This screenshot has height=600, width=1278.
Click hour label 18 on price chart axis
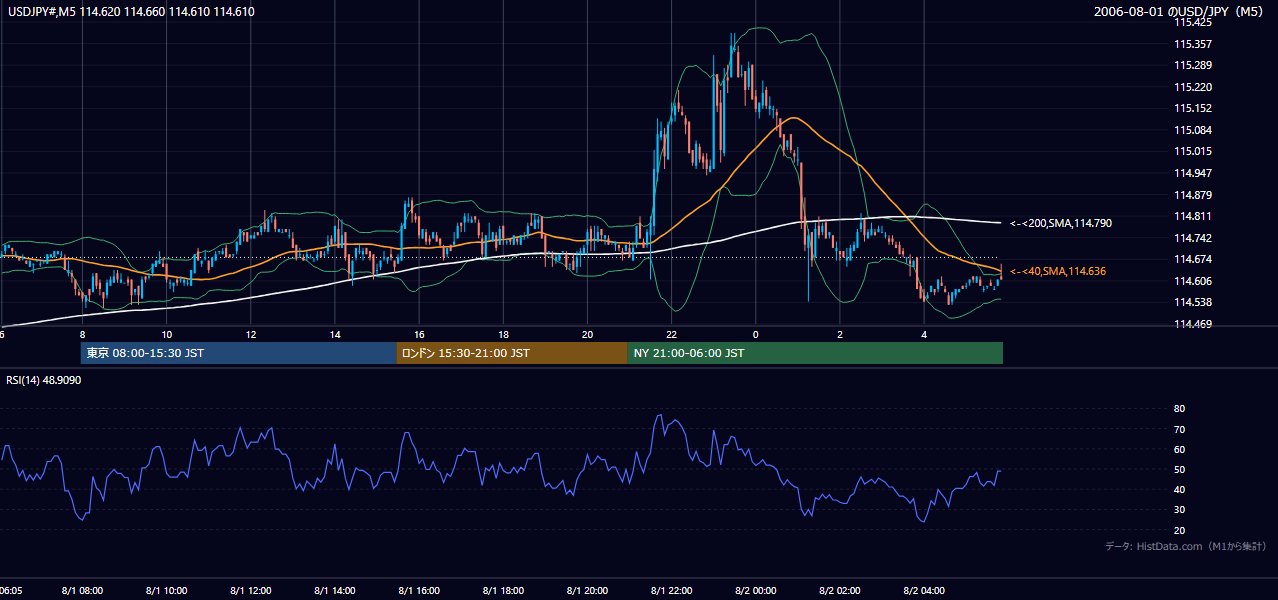pyautogui.click(x=503, y=334)
